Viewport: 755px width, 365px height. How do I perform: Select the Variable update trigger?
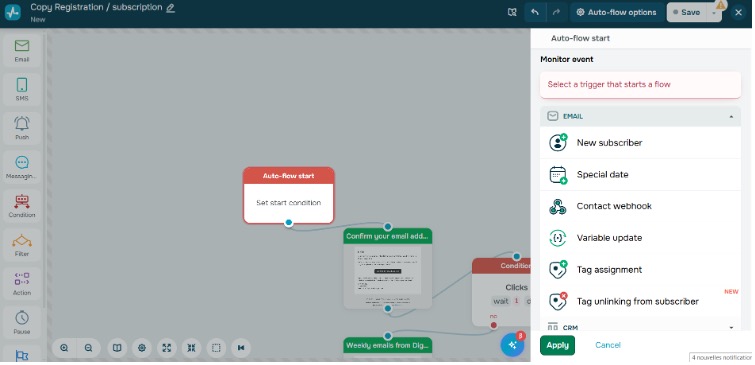tap(640, 238)
